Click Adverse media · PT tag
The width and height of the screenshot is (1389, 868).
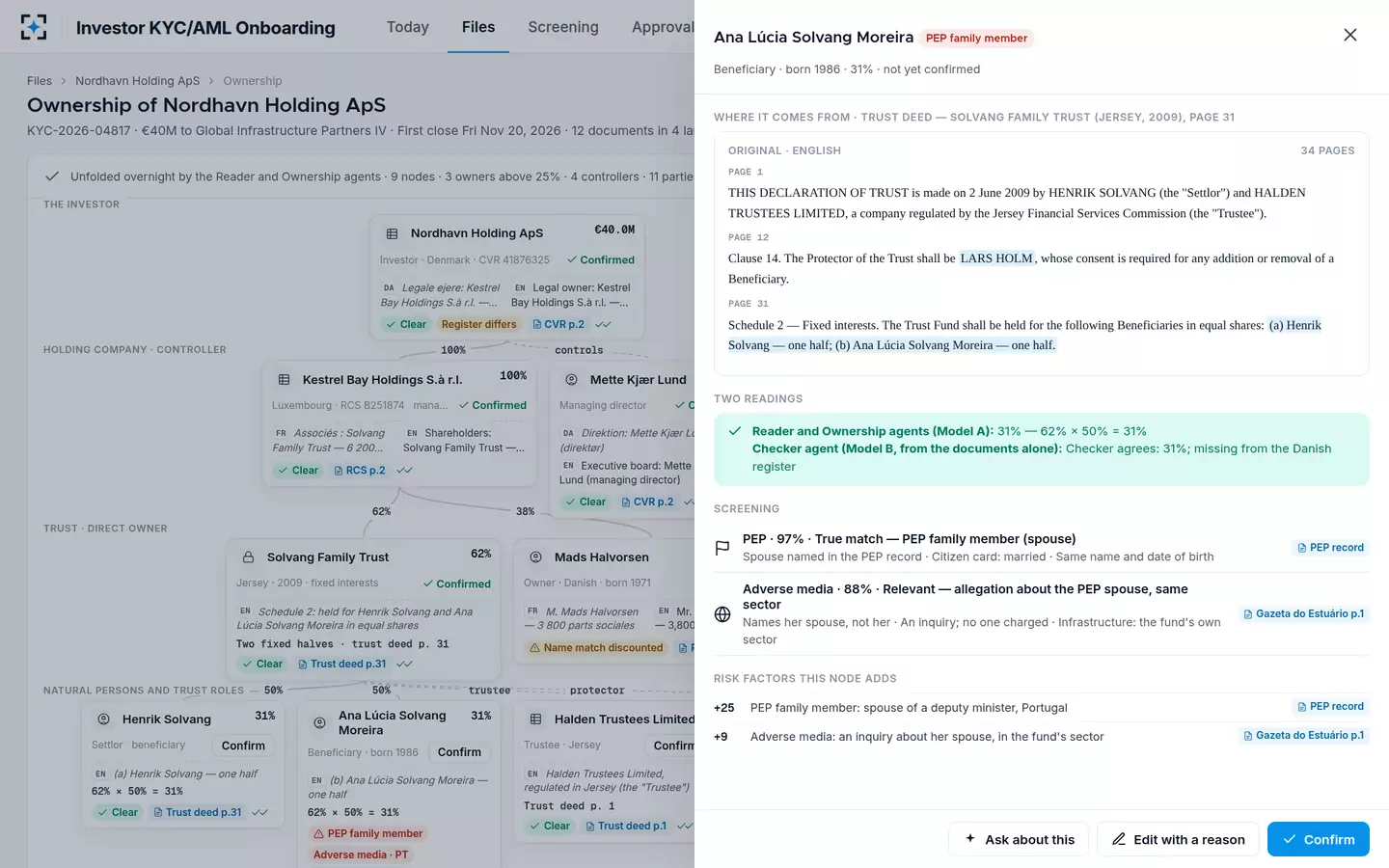coord(361,855)
